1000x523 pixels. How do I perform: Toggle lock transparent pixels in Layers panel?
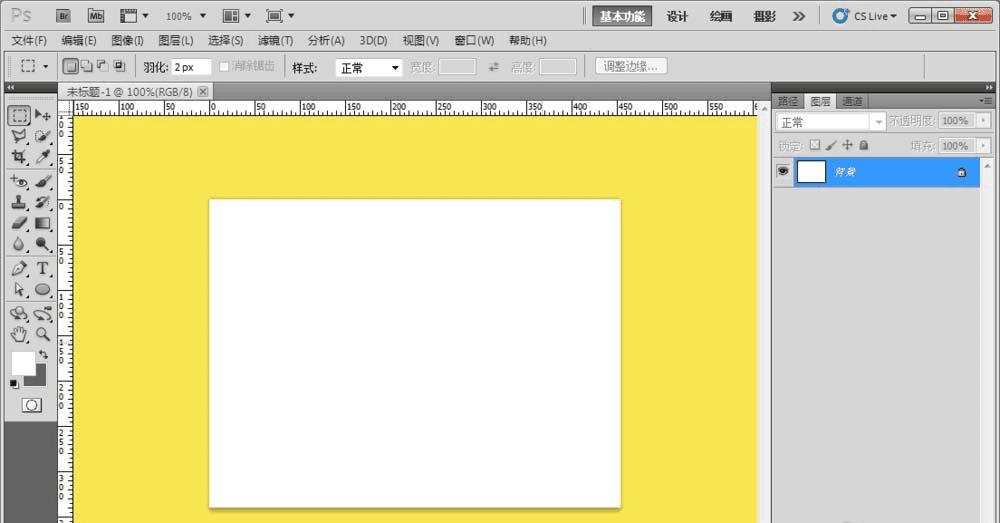[x=814, y=145]
